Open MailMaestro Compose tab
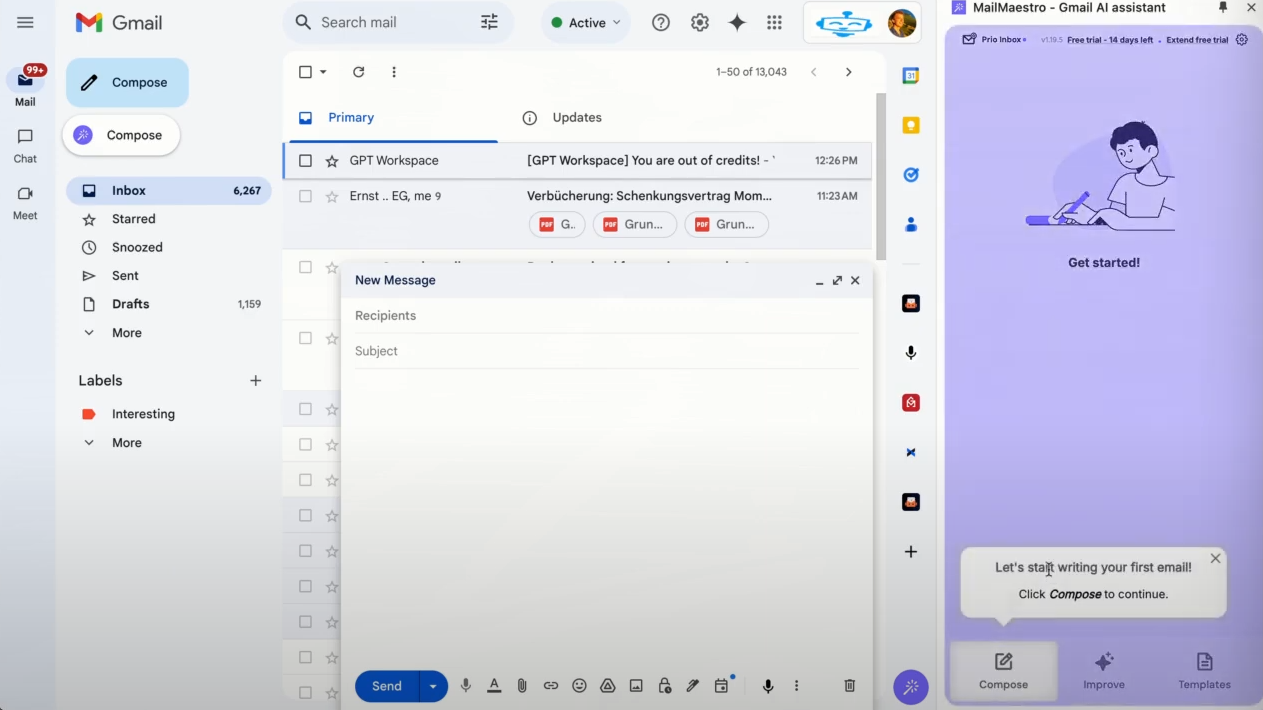This screenshot has width=1263, height=710. (x=1004, y=671)
